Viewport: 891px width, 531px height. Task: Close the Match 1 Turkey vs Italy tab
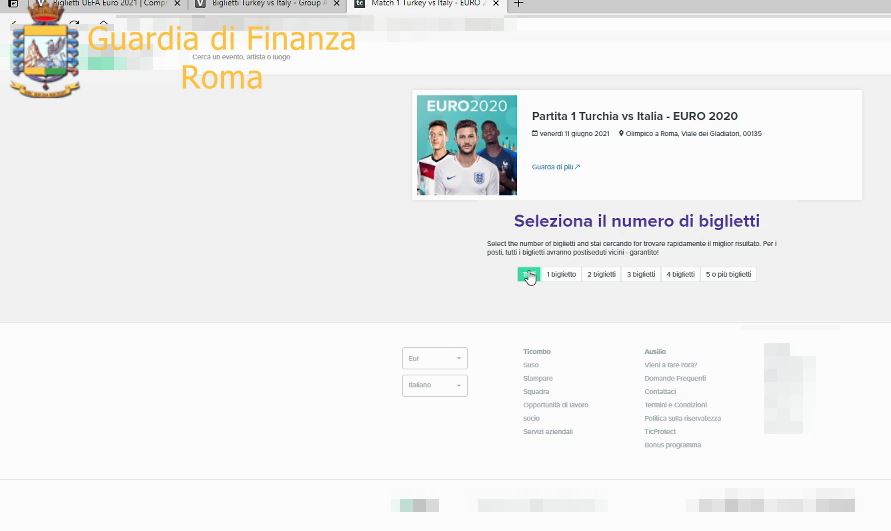(x=496, y=3)
